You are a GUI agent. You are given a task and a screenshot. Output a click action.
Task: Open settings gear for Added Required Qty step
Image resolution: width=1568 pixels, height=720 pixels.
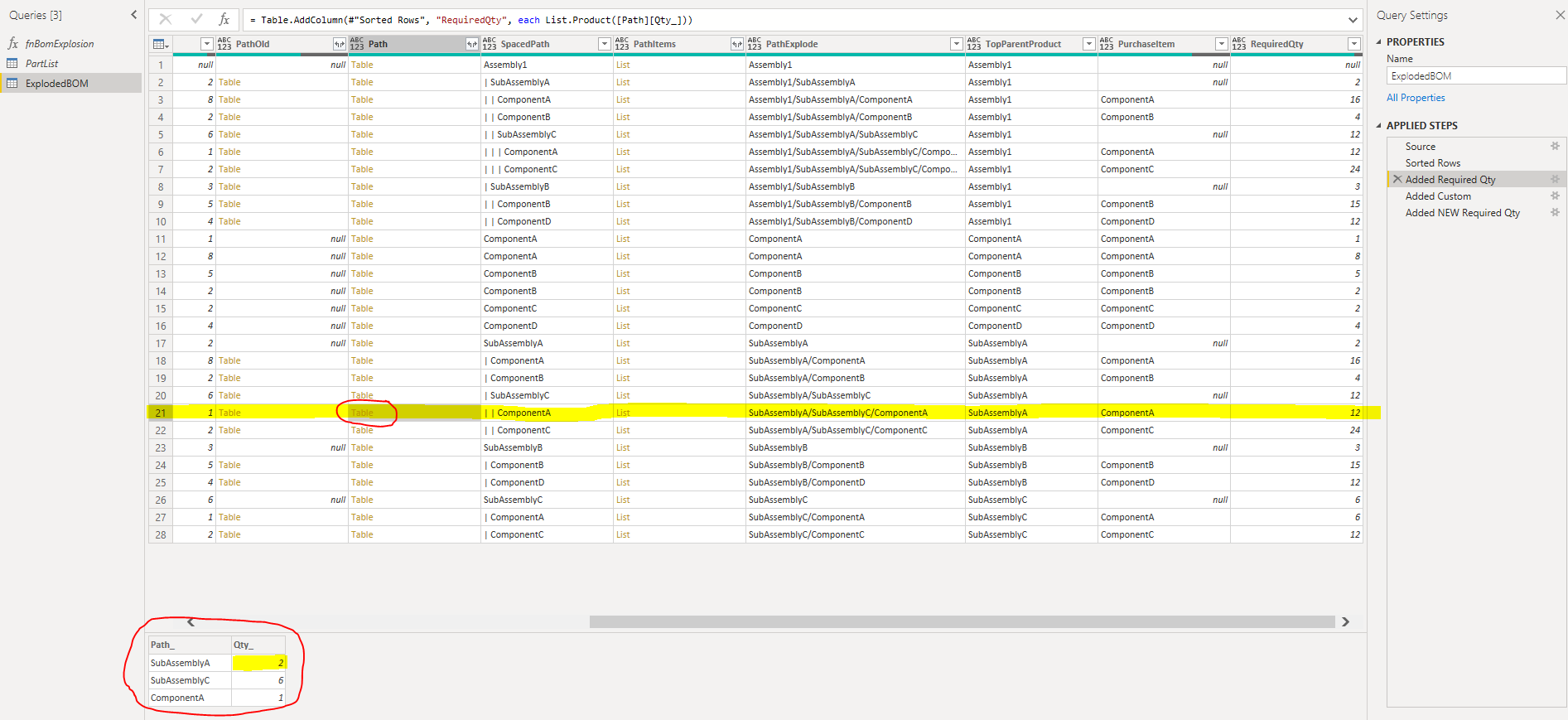(1555, 180)
